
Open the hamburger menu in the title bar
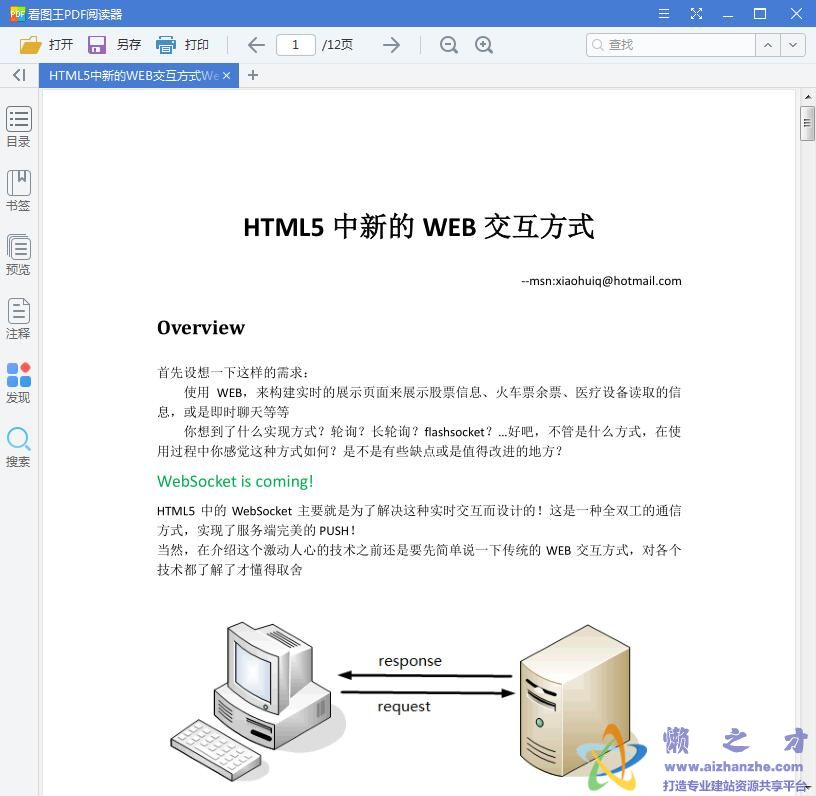663,14
